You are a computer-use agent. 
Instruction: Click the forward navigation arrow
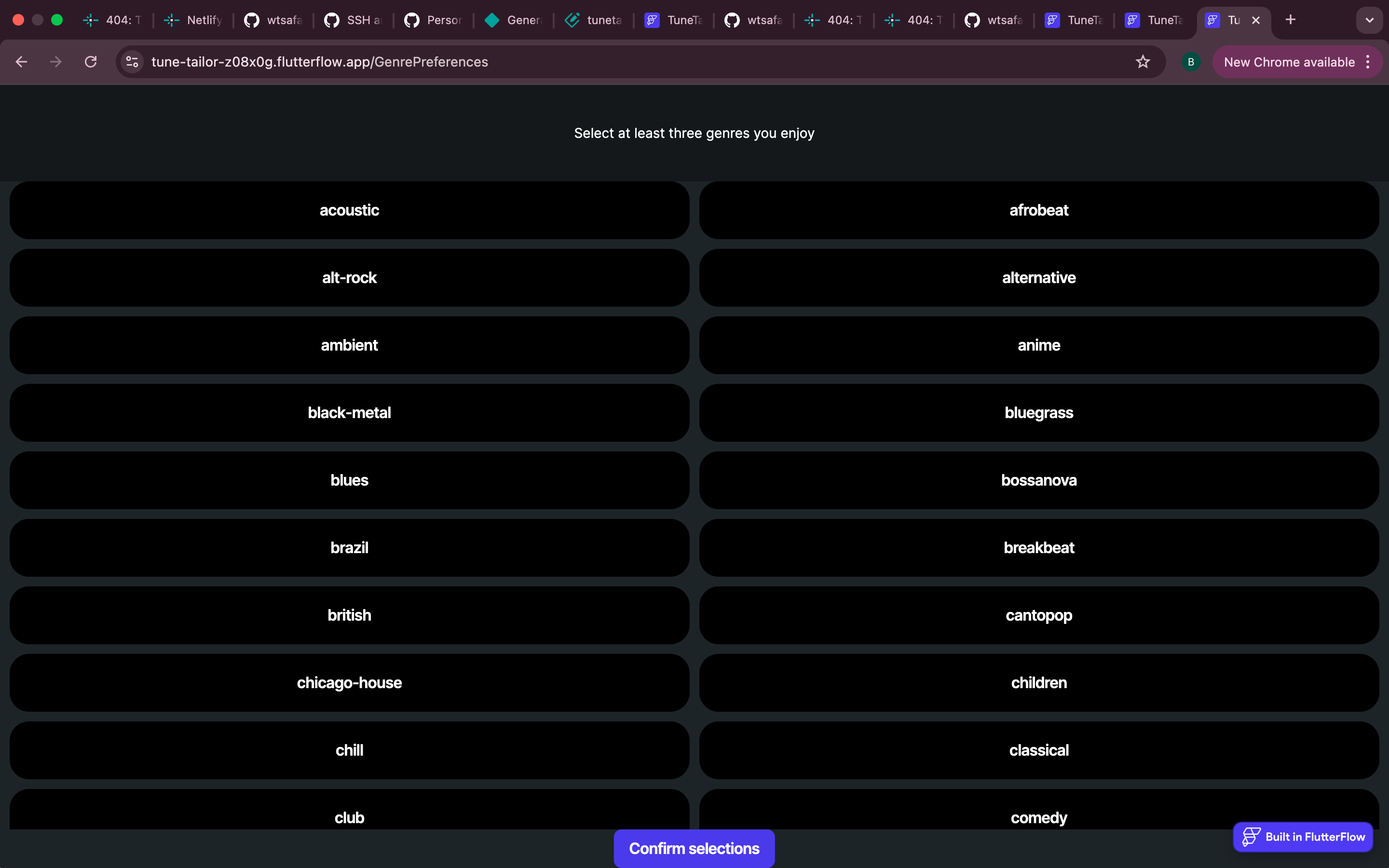point(55,62)
